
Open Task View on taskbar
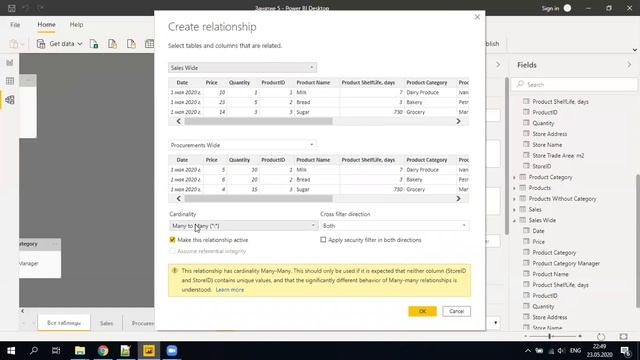56,351
